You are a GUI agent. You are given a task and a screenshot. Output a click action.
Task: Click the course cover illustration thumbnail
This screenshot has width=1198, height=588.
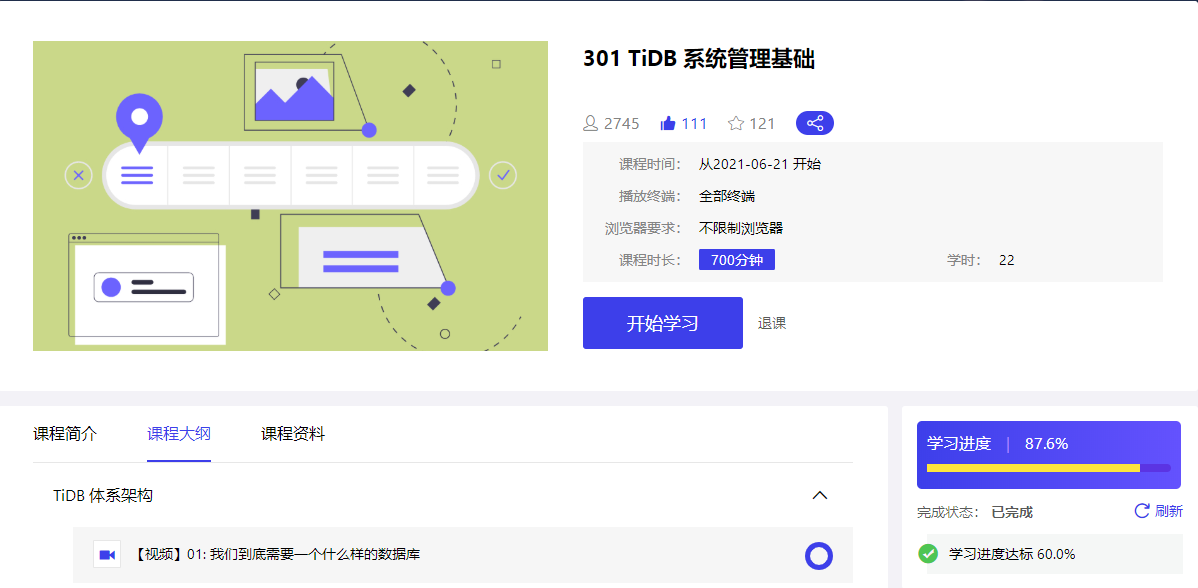pos(290,196)
